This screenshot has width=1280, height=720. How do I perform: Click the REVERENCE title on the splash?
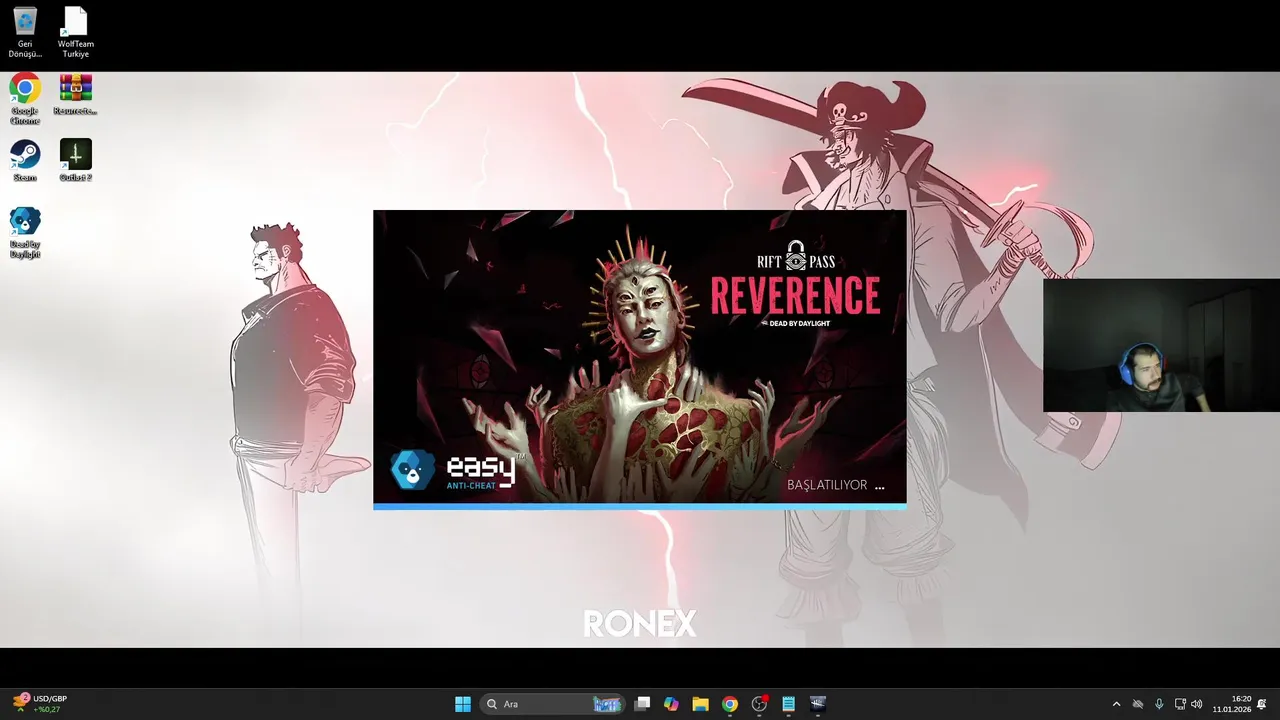pos(795,295)
